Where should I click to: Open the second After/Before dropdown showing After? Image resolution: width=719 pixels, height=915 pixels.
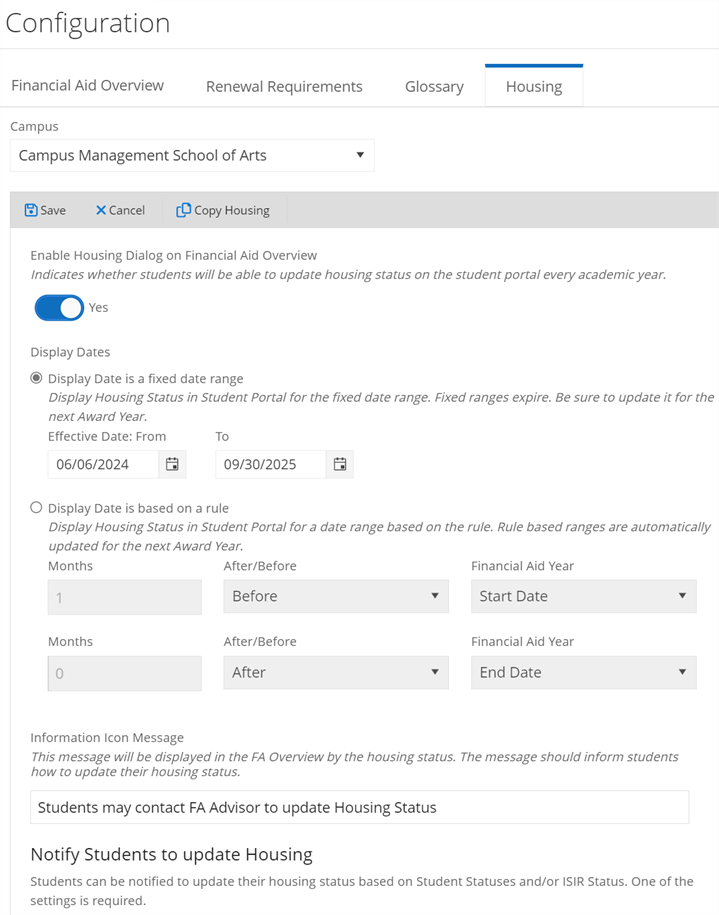[433, 672]
